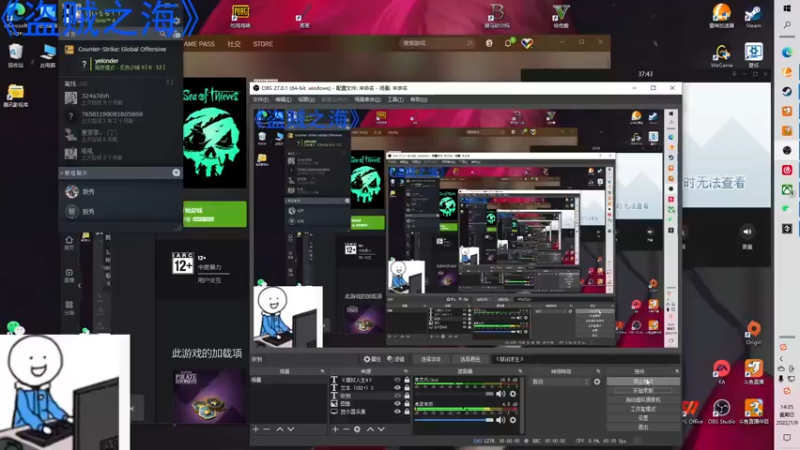Open mic/Aux audio settings gear

click(513, 394)
